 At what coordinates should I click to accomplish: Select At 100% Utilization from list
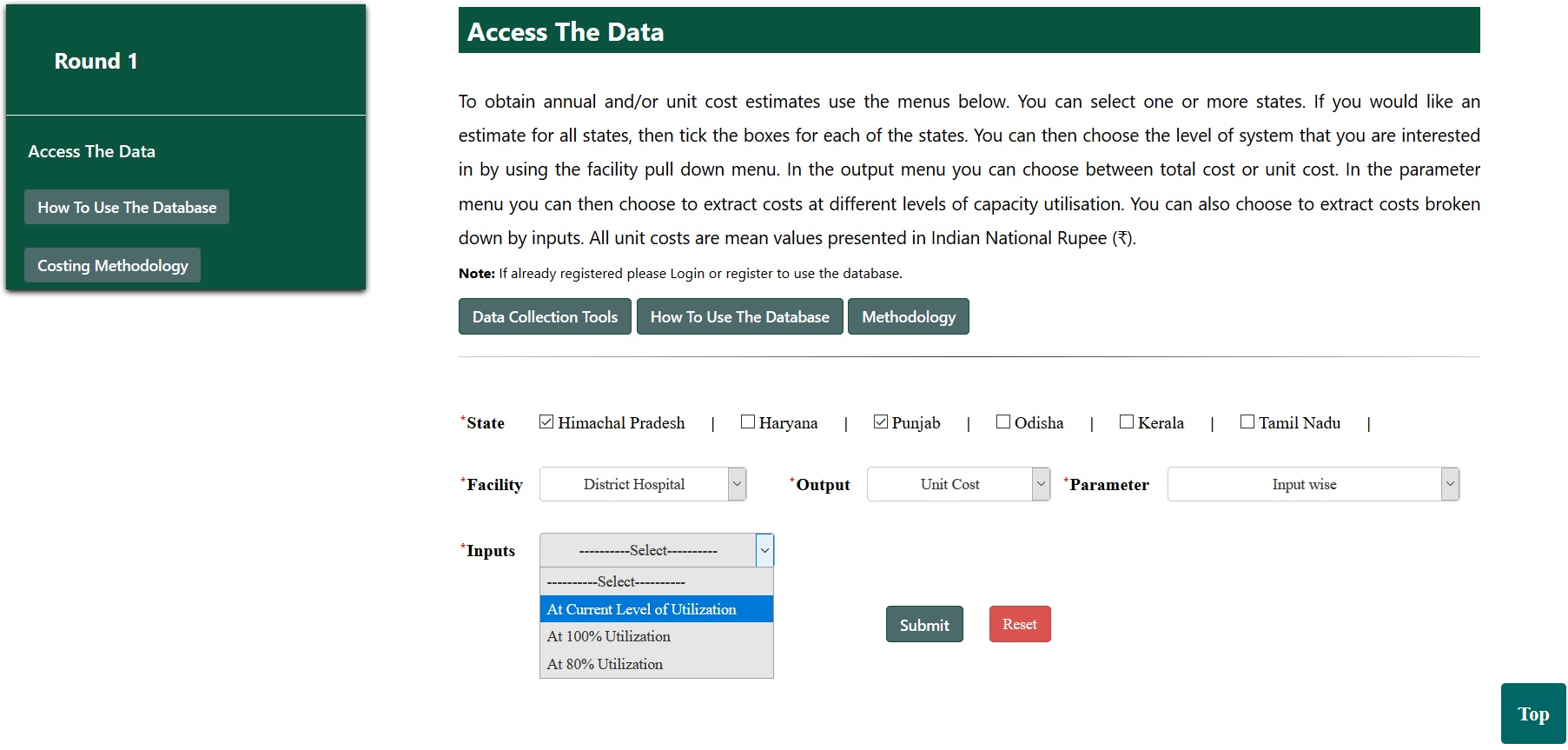point(656,636)
